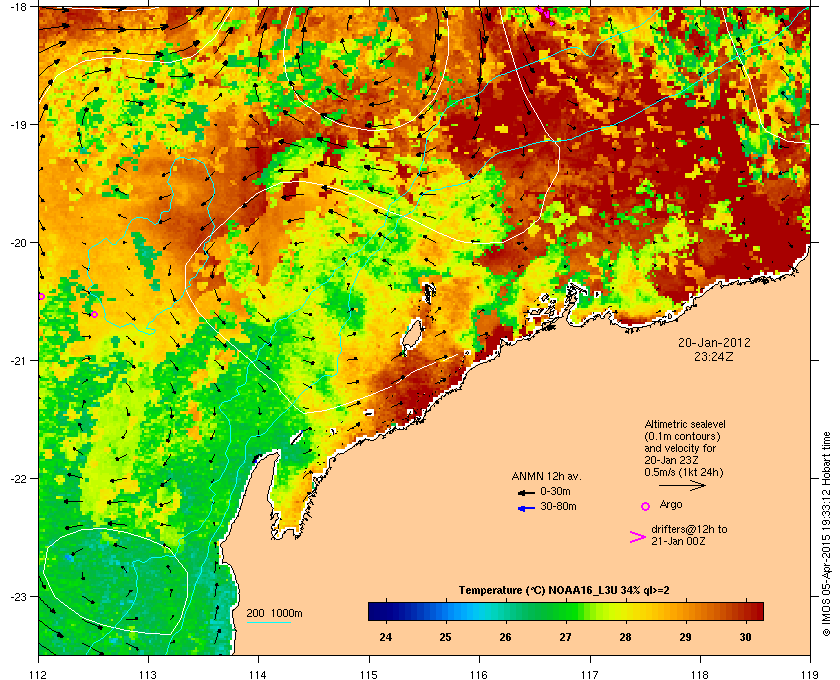The width and height of the screenshot is (840, 680).
Task: Click the cyan isobath sample line in the legend
Action: tap(269, 623)
